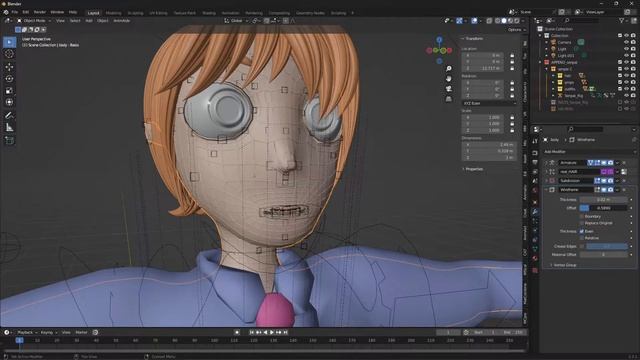Toggle auto keying record button

coord(237,332)
